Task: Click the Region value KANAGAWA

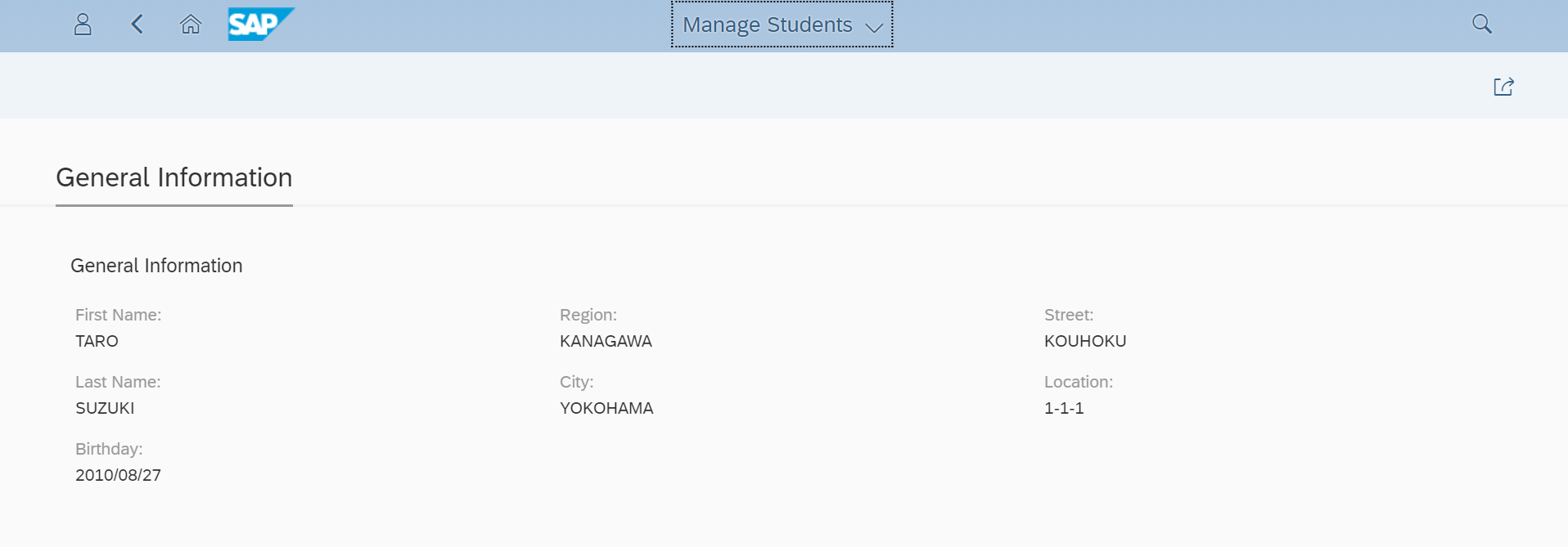Action: (x=606, y=341)
